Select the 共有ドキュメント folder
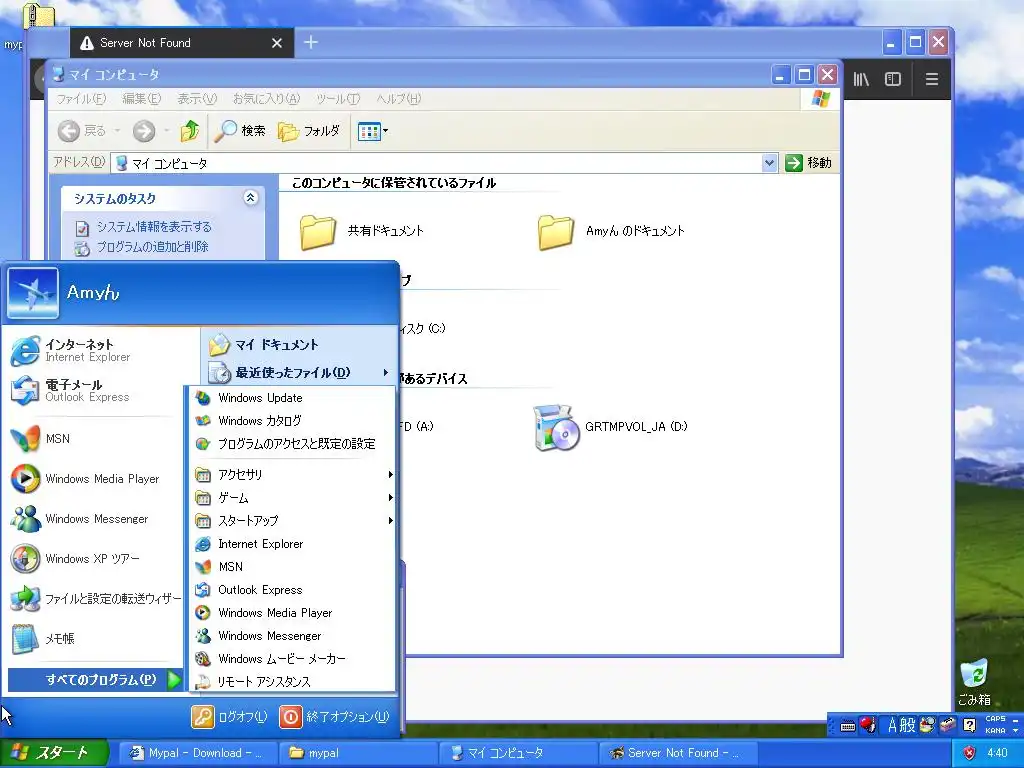Image resolution: width=1024 pixels, height=768 pixels. (361, 231)
